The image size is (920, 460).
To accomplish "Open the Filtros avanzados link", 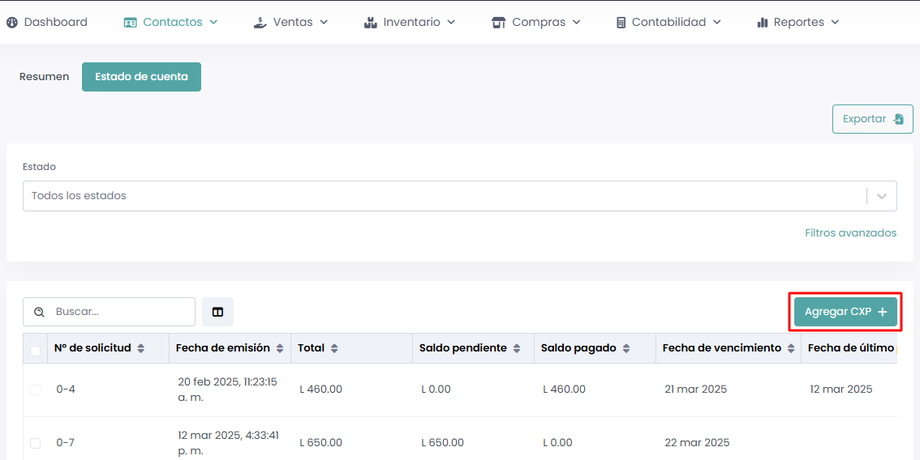I will point(850,233).
